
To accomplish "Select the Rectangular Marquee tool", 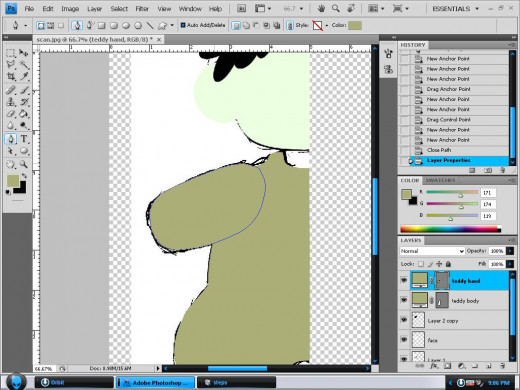I will (x=11, y=53).
